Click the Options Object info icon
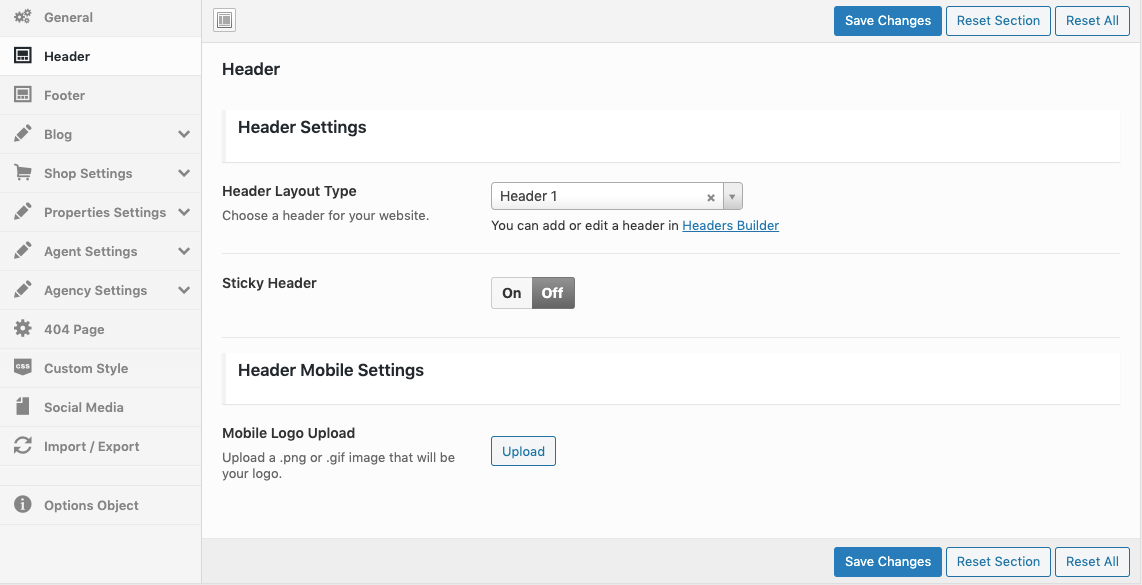Viewport: 1142px width, 585px height. [22, 505]
